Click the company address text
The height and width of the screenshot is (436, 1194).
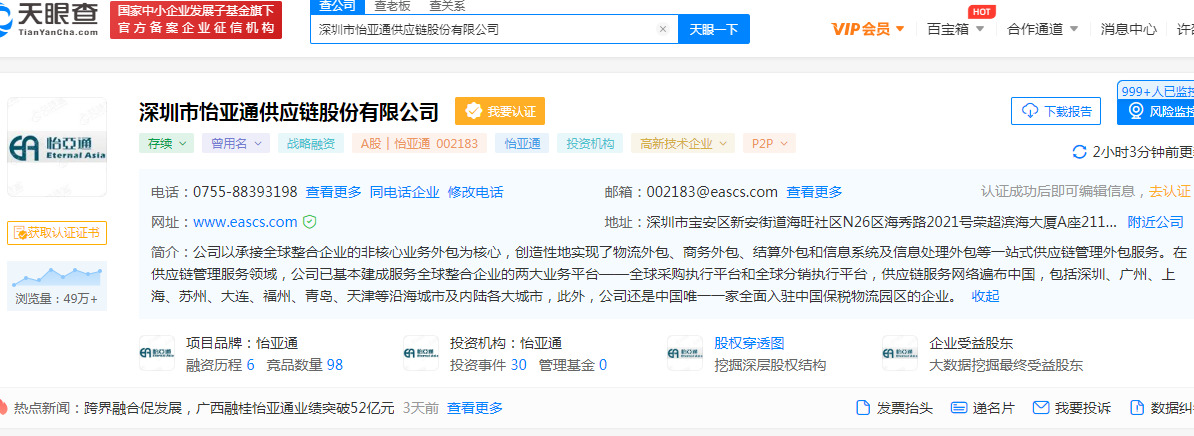pyautogui.click(x=882, y=222)
